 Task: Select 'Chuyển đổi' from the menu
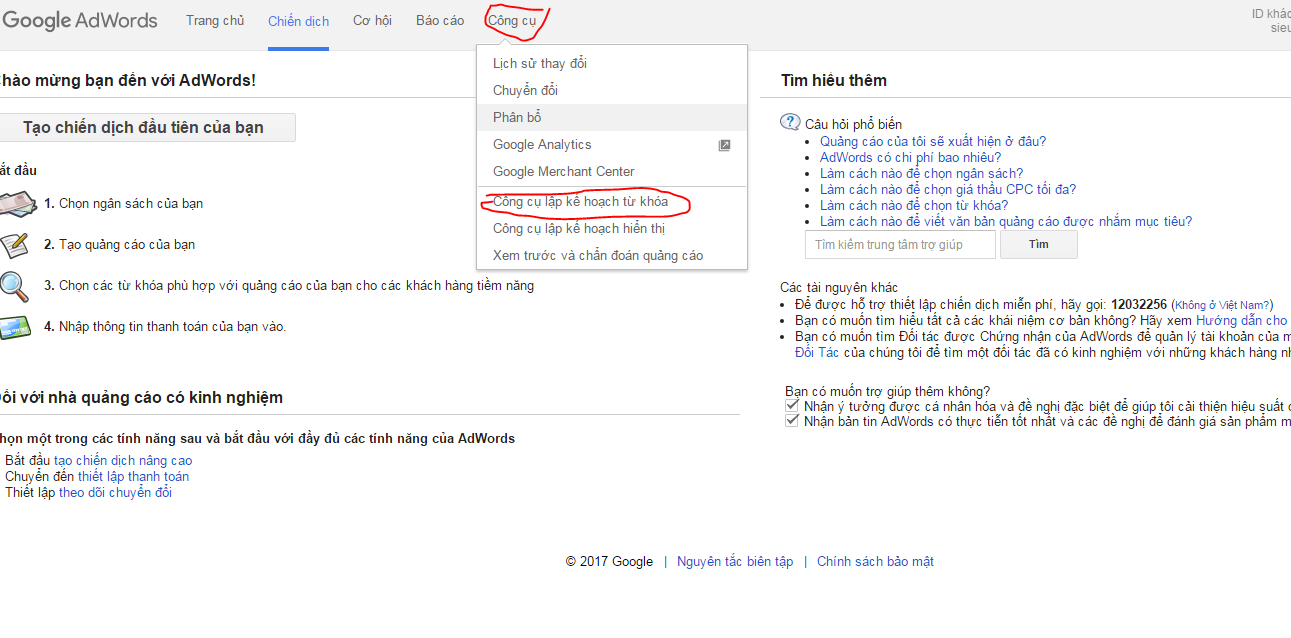pyautogui.click(x=612, y=90)
